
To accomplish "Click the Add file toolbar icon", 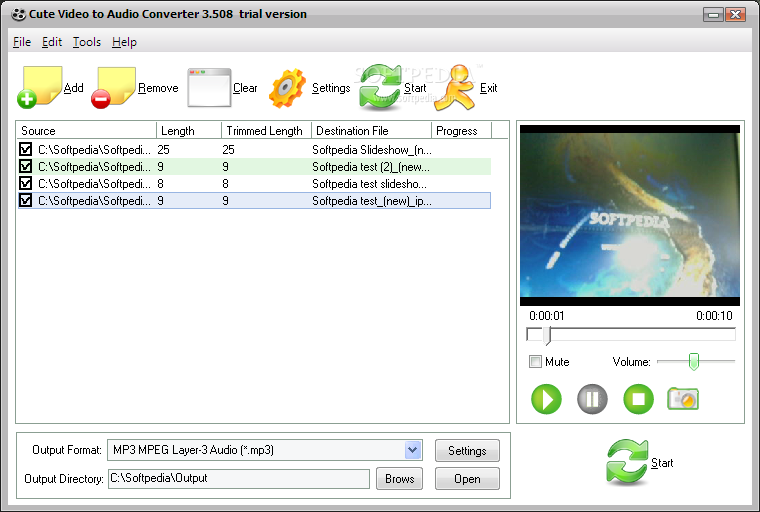I will [x=40, y=87].
